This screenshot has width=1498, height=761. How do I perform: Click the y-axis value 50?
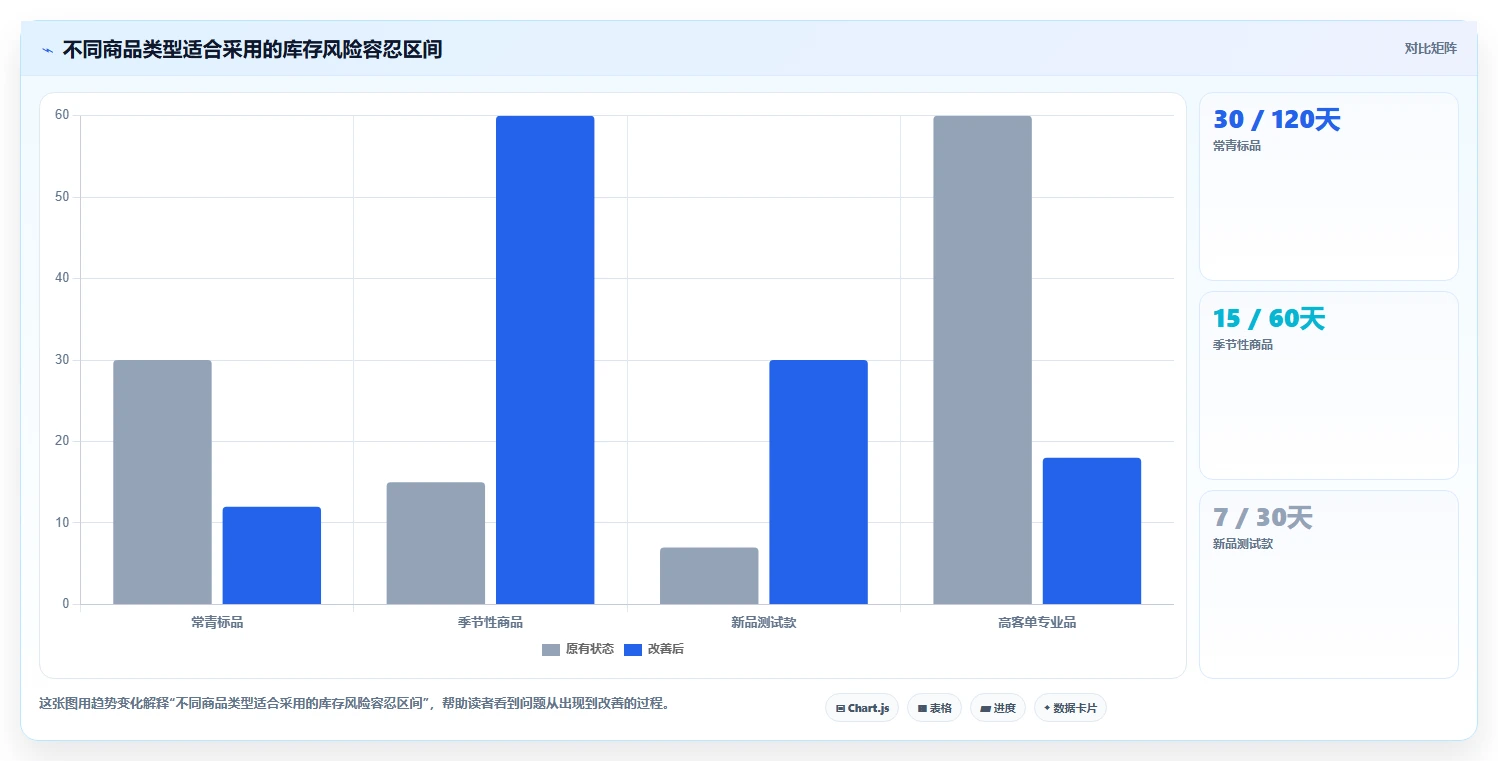pos(62,197)
